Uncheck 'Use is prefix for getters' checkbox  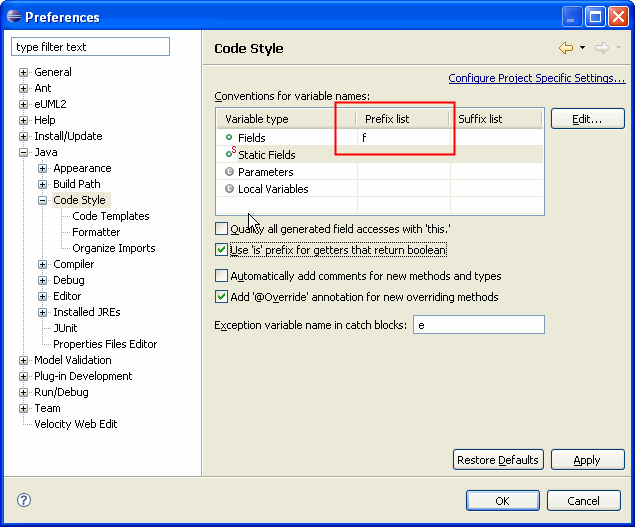click(x=221, y=250)
